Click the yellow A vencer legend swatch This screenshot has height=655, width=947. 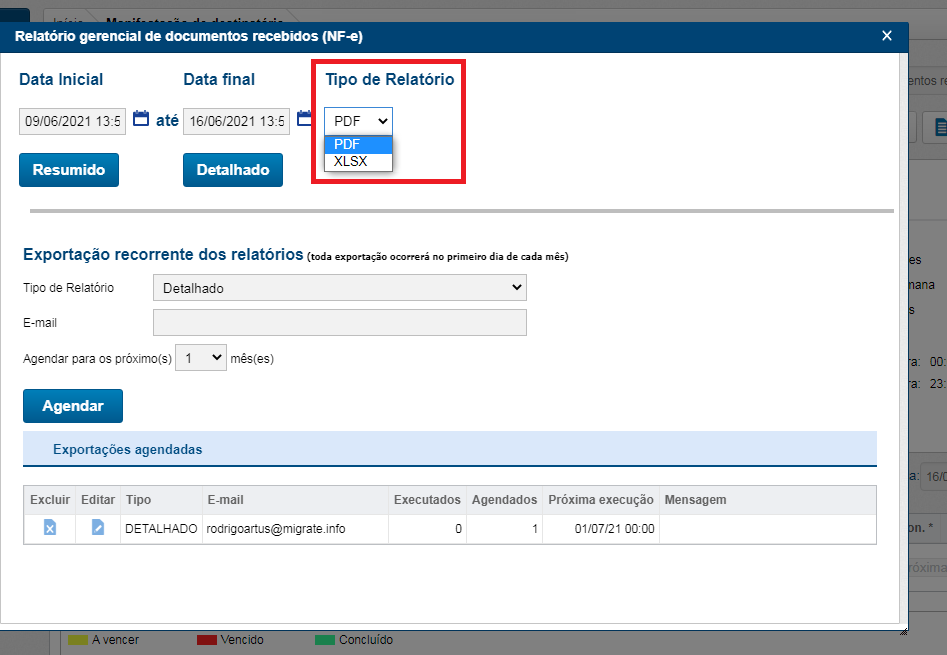tap(77, 639)
